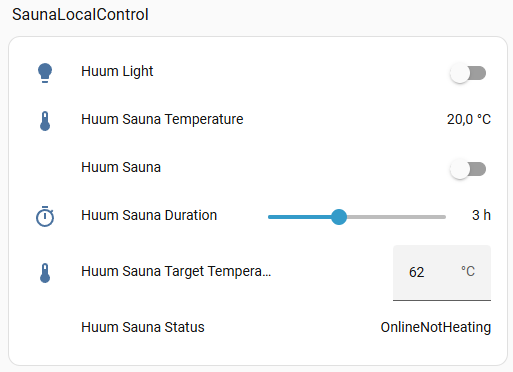This screenshot has width=513, height=372.
Task: Click the 20,0 °C temperature reading
Action: pyautogui.click(x=469, y=119)
